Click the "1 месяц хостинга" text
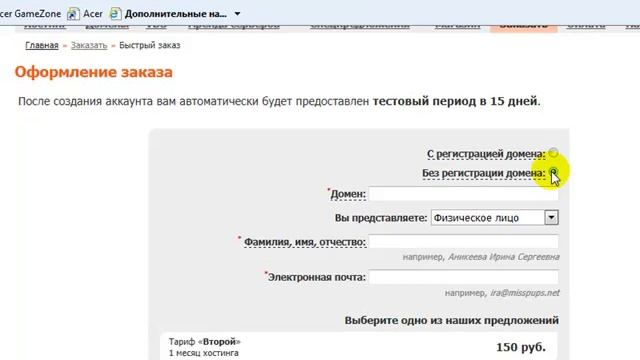Viewport: 640px width, 360px height. pyautogui.click(x=203, y=353)
